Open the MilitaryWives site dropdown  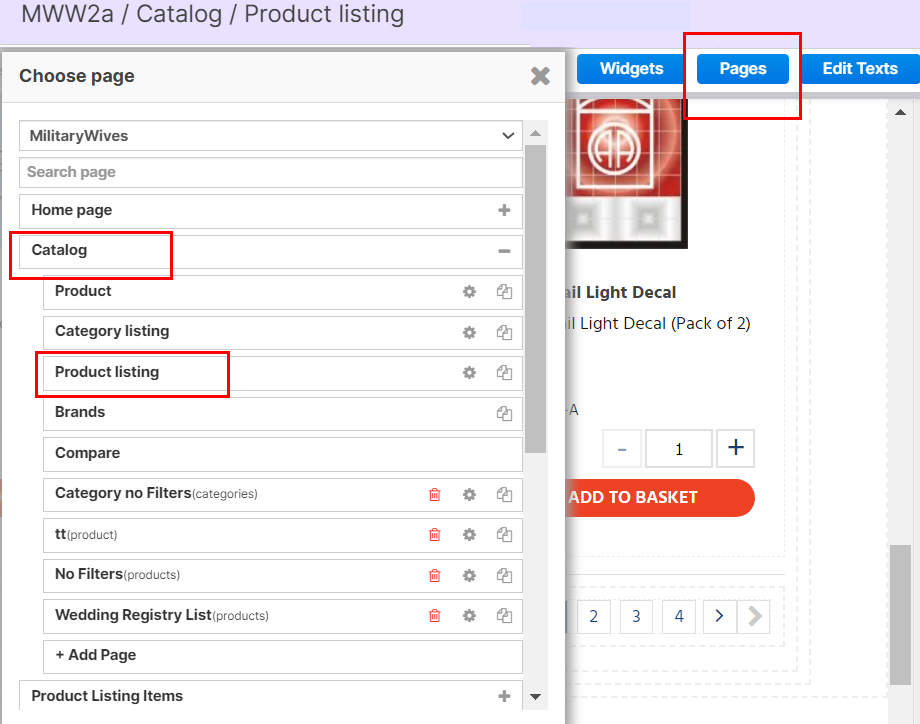(270, 136)
